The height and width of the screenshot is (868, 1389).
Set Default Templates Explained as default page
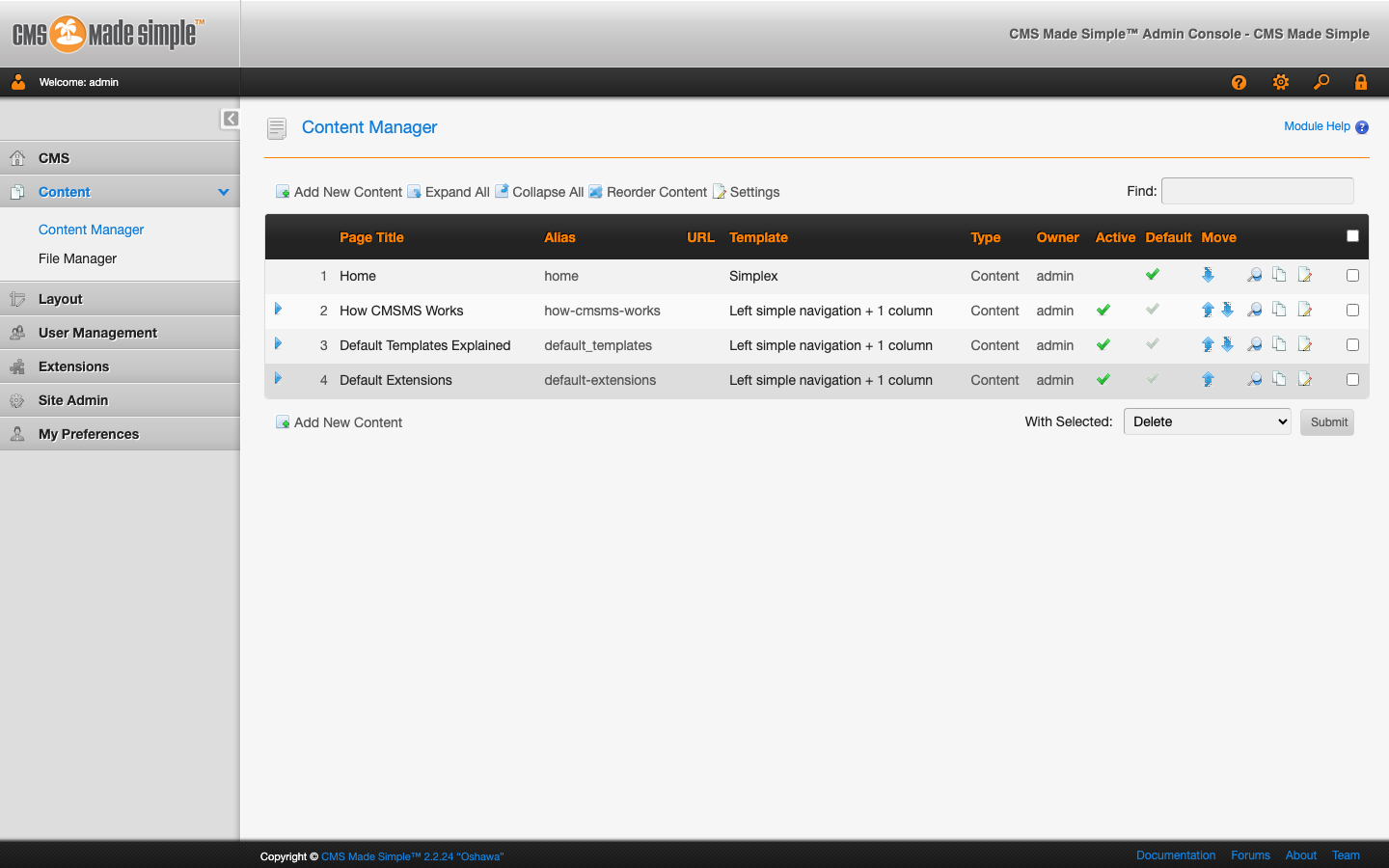point(1152,344)
